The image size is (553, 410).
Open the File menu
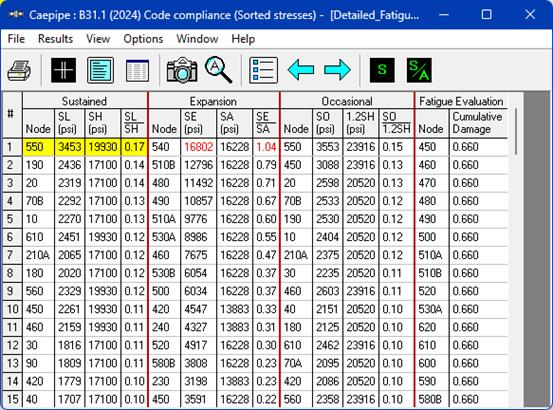click(16, 39)
